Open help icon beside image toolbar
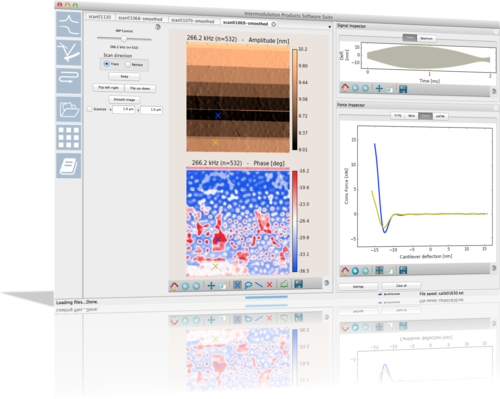This screenshot has width=500, height=399. (327, 283)
